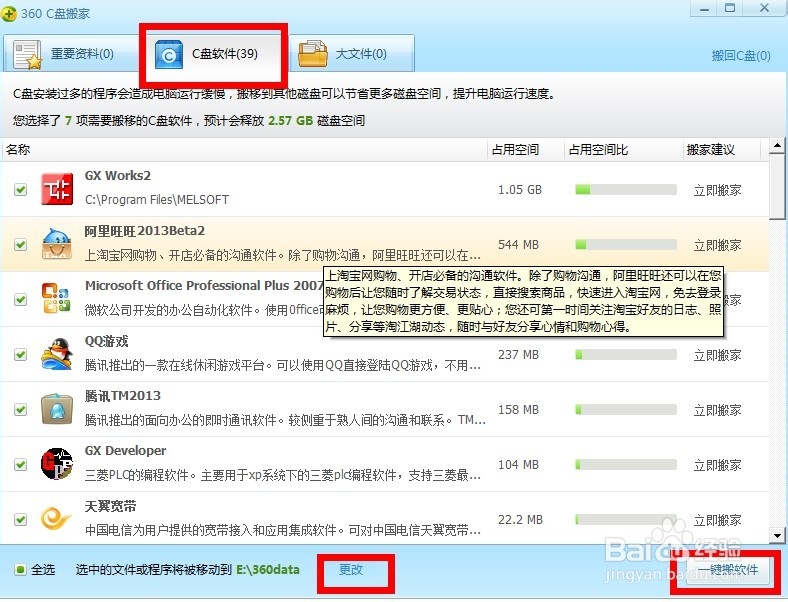Click the 阿里旺旺2013Beta2 app icon
Screen dimensions: 788x602
click(x=57, y=244)
